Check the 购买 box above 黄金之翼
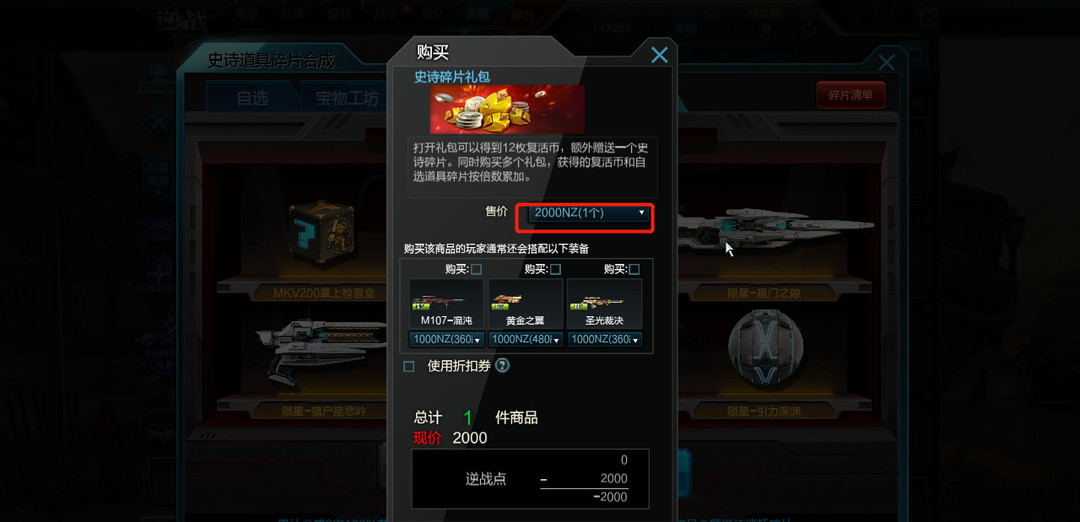The height and width of the screenshot is (522, 1080). 556,269
